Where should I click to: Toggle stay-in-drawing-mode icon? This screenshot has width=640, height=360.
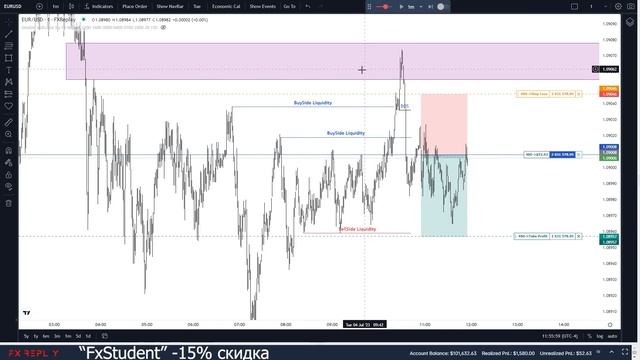point(9,162)
